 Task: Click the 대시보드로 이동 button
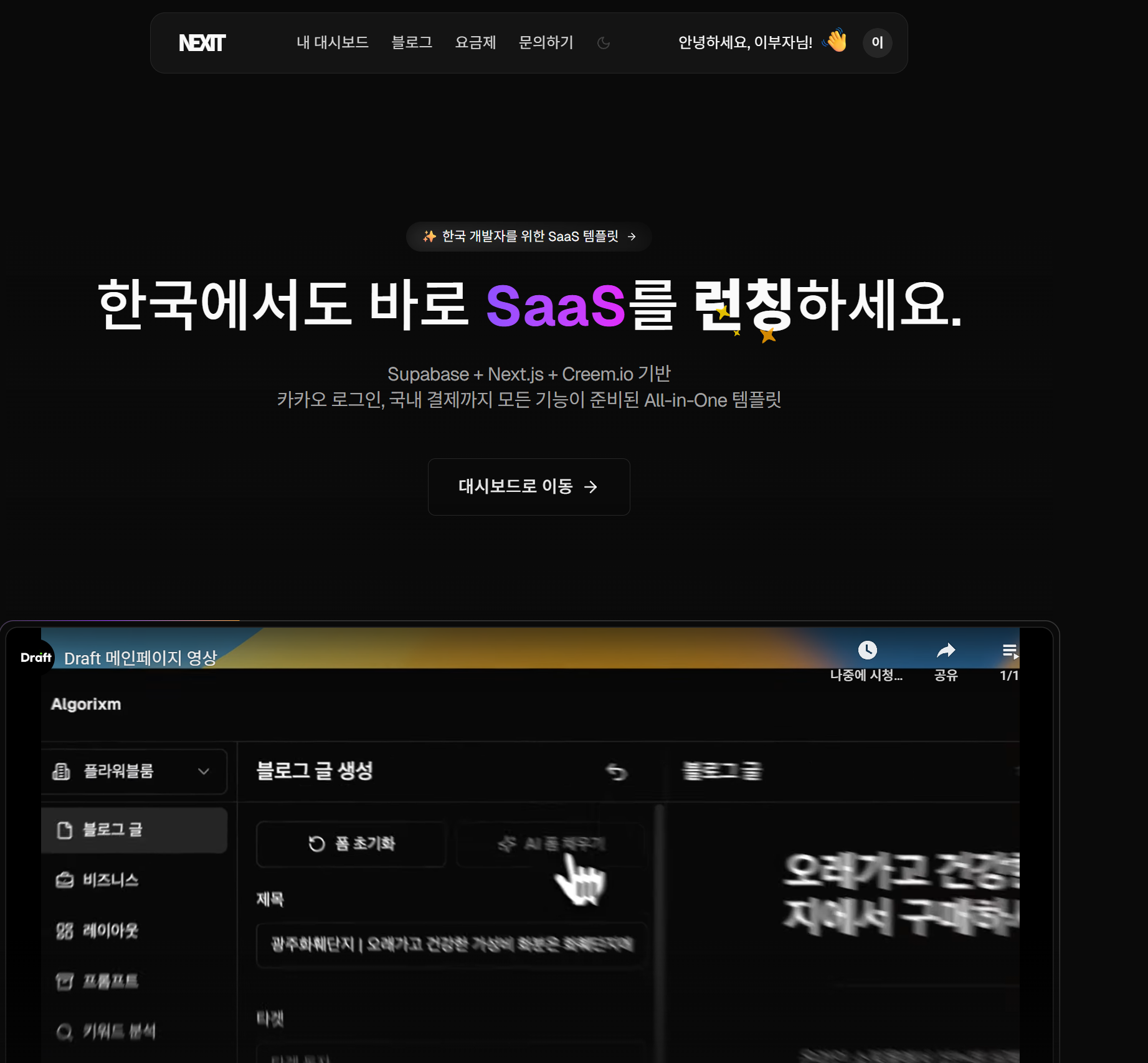[528, 487]
